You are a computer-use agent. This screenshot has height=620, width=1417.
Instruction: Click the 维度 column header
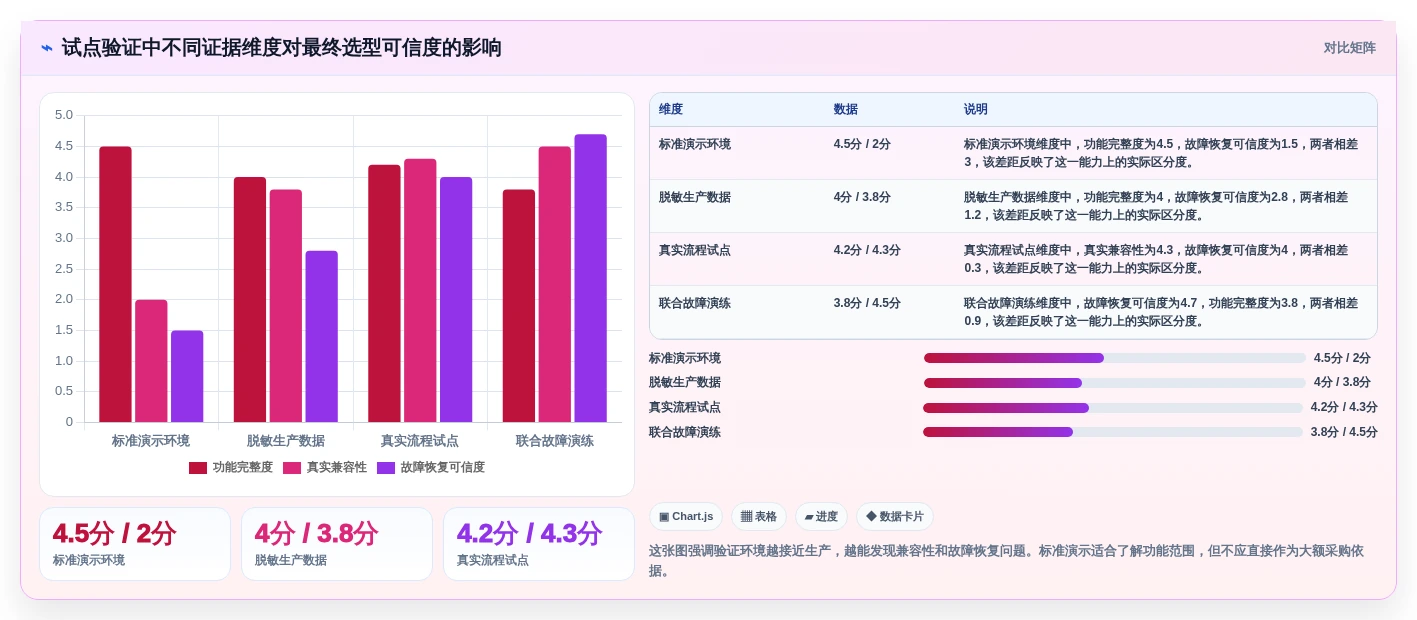pyautogui.click(x=671, y=110)
